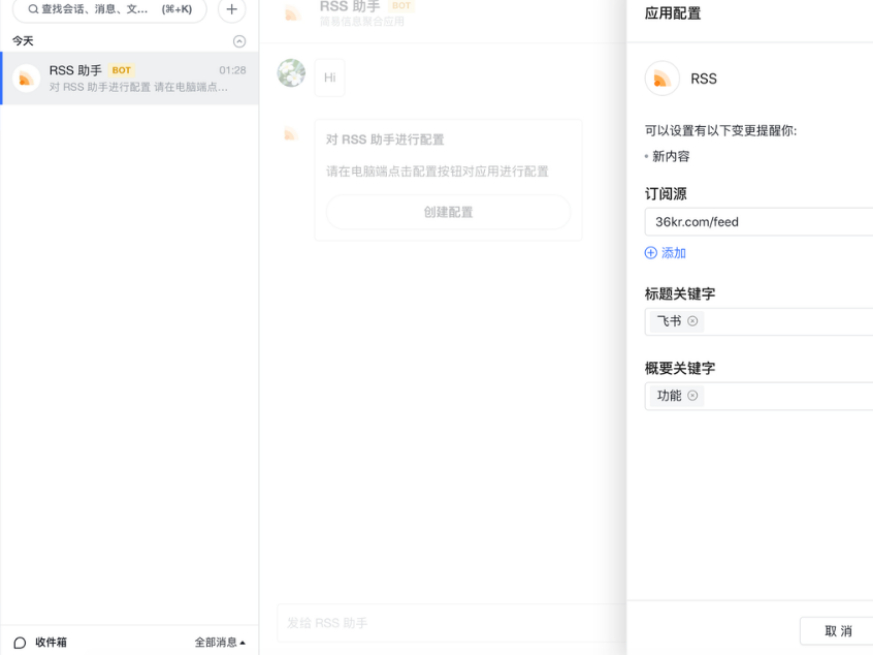Click the BOT tag next to RSS 助手
The height and width of the screenshot is (655, 873).
pos(121,70)
